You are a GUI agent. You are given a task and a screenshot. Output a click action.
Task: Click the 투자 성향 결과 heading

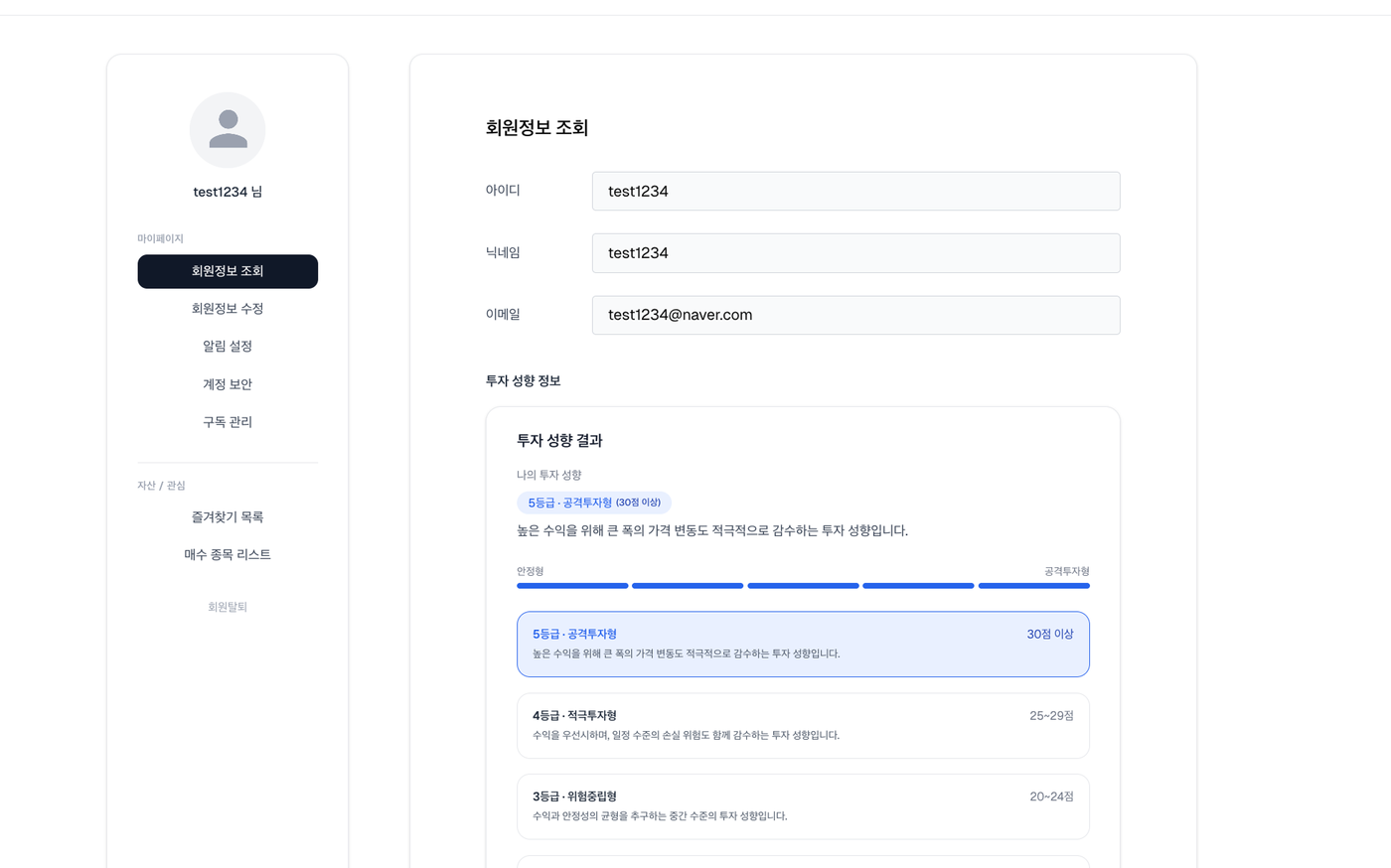[x=559, y=440]
